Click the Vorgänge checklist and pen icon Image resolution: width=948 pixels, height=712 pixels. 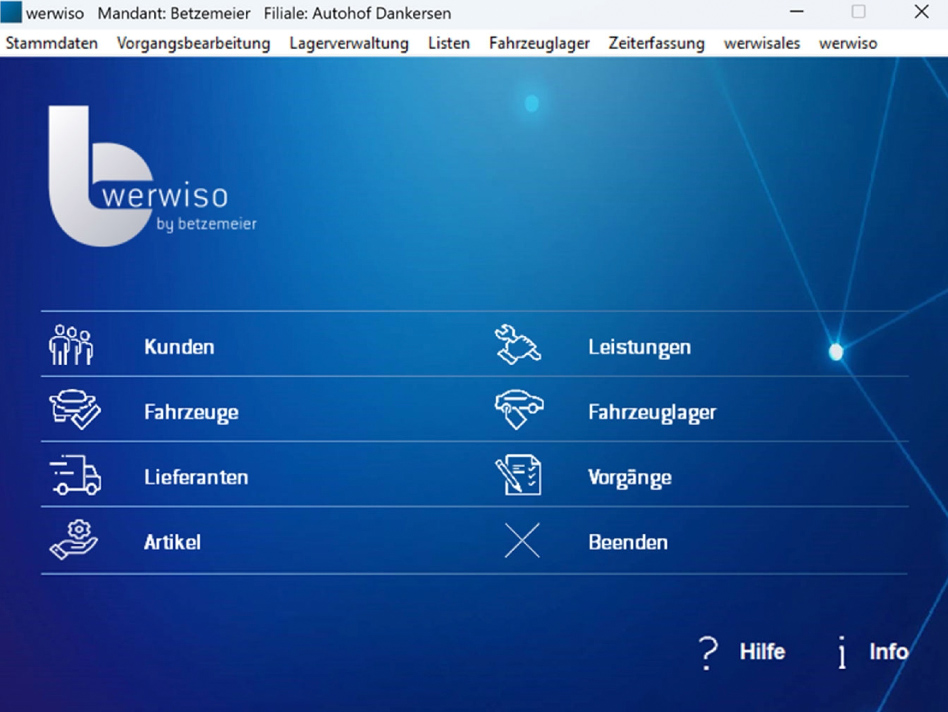(518, 475)
